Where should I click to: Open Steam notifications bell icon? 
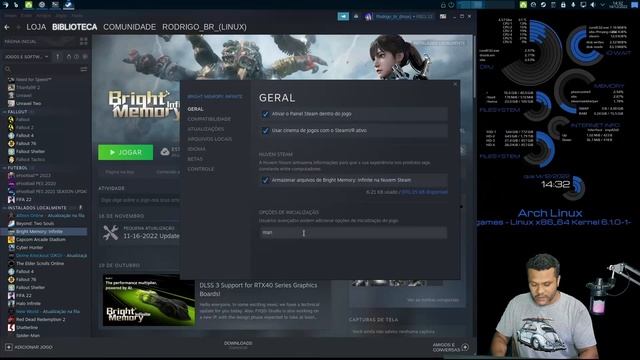coord(356,16)
